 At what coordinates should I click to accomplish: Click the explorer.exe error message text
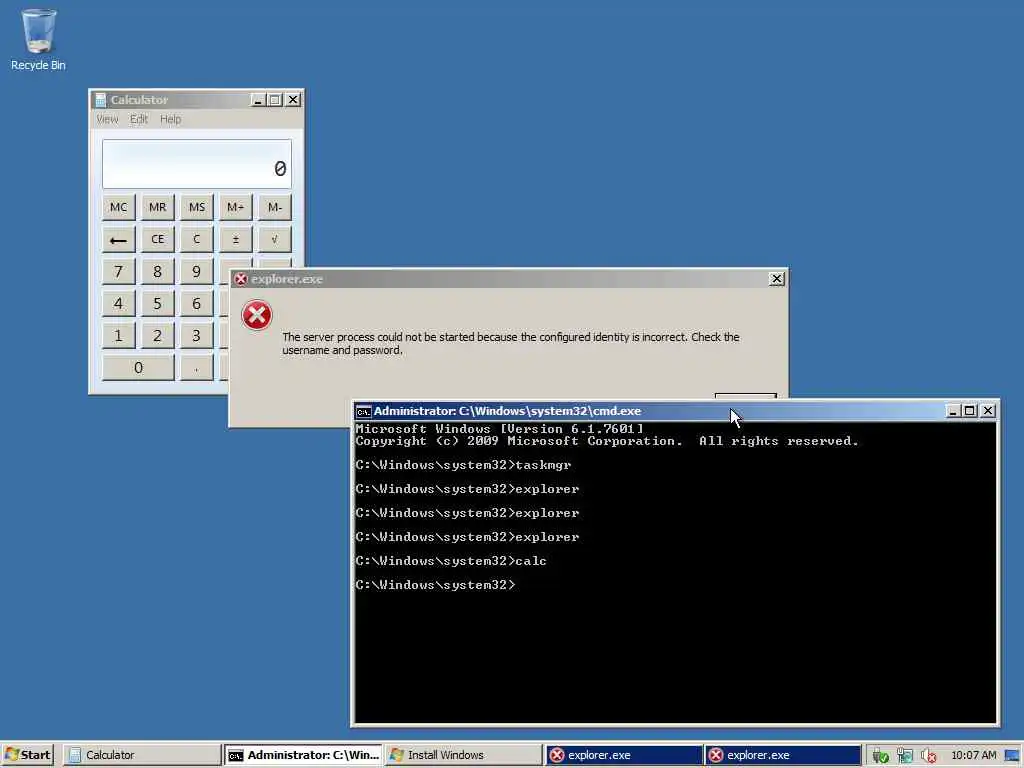click(x=511, y=344)
